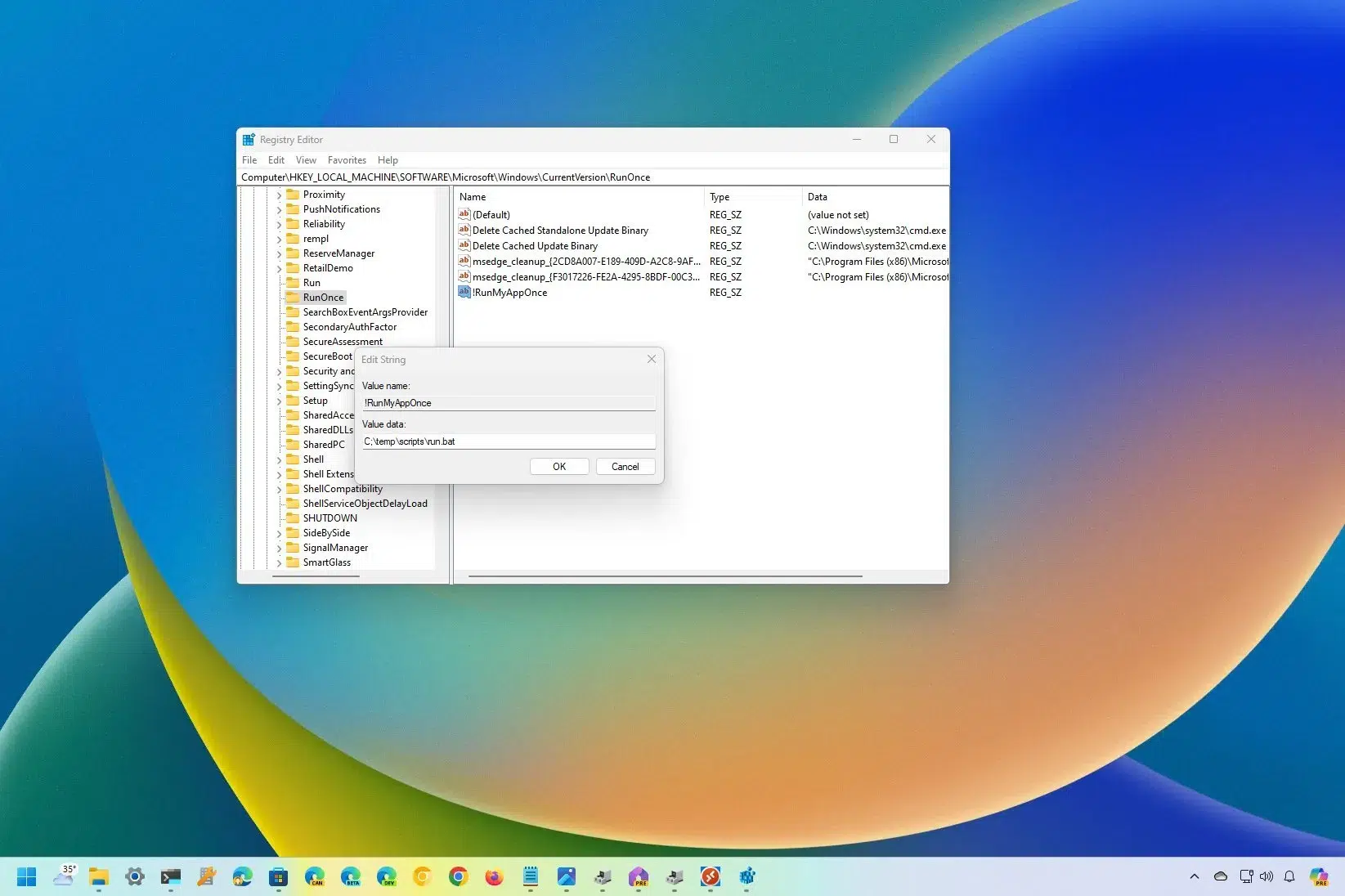The height and width of the screenshot is (896, 1345).
Task: Click the ab icon beside Delete Cached Standalone Update Binary
Action: coord(464,230)
